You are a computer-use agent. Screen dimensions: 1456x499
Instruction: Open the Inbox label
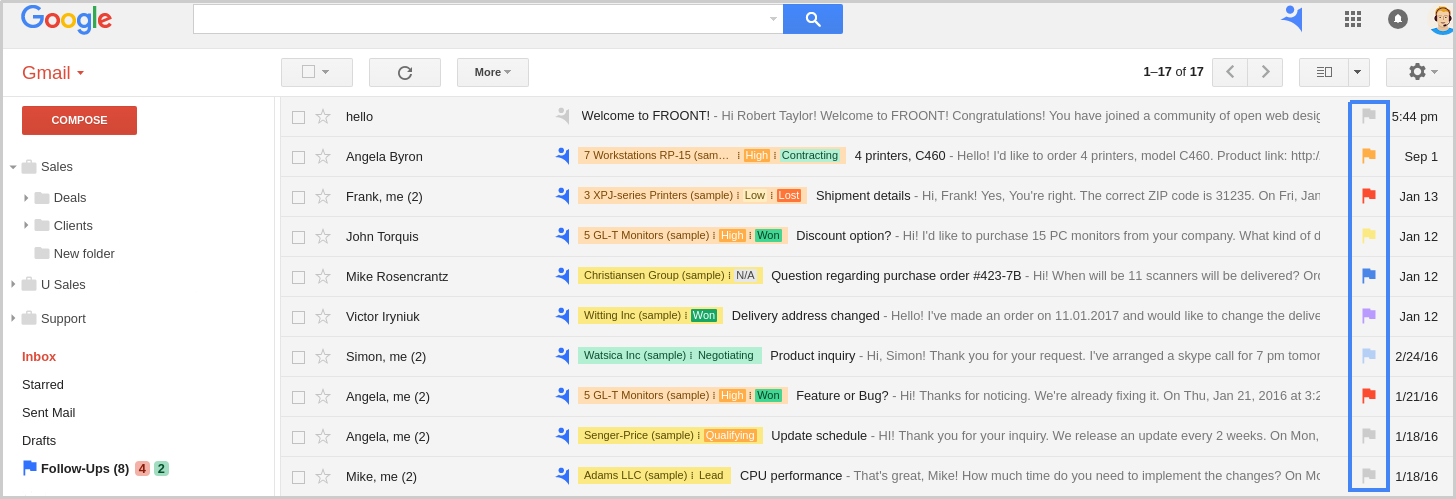coord(39,356)
